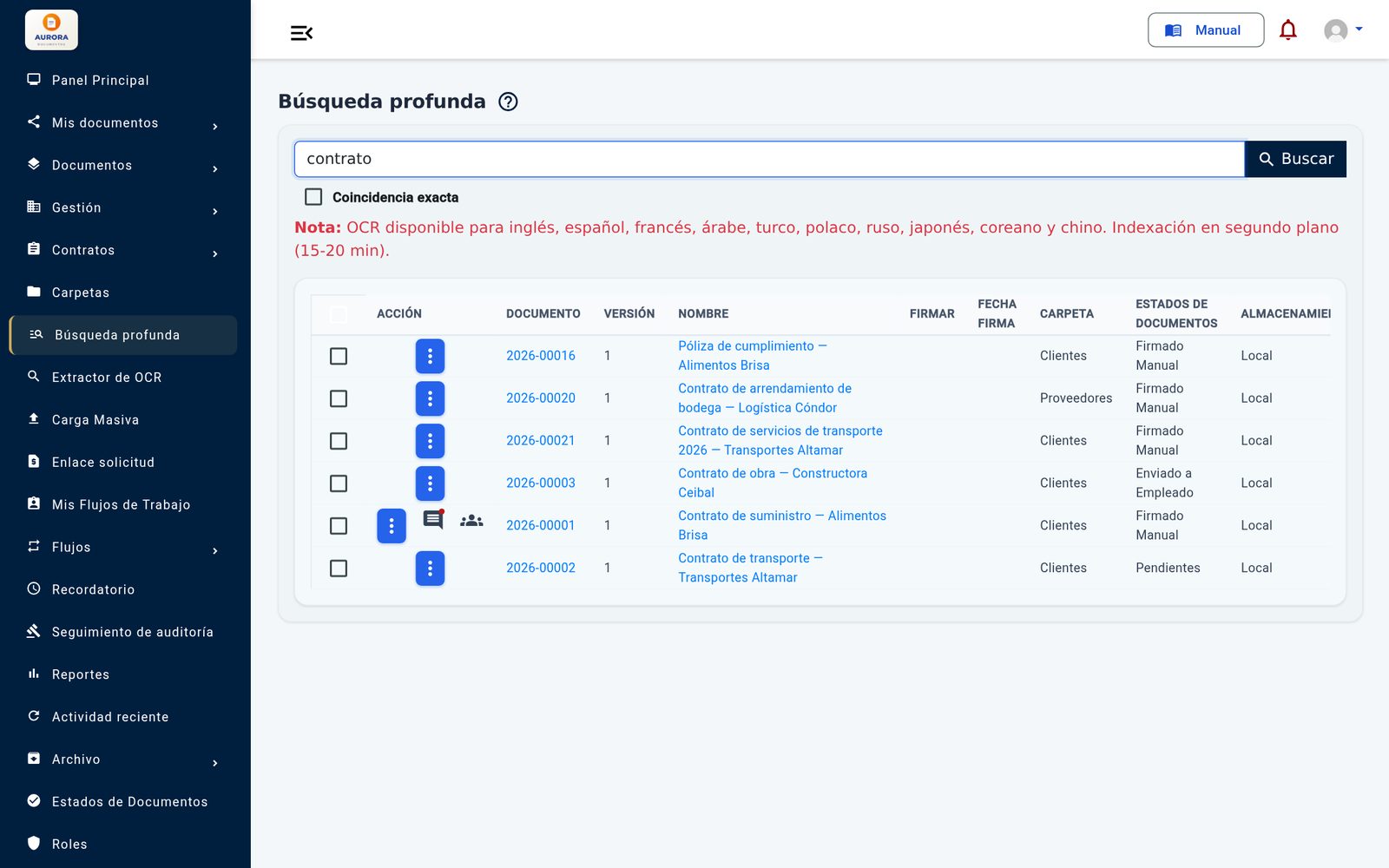Click the shared users icon on row 2026-00001
The image size is (1389, 868).
471,521
